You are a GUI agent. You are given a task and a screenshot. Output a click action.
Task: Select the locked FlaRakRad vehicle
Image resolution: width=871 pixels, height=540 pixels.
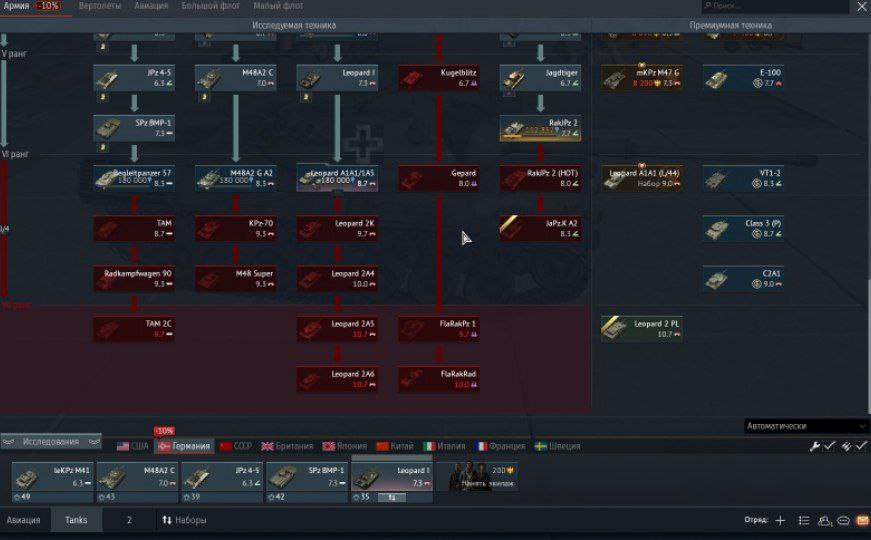pyautogui.click(x=439, y=379)
